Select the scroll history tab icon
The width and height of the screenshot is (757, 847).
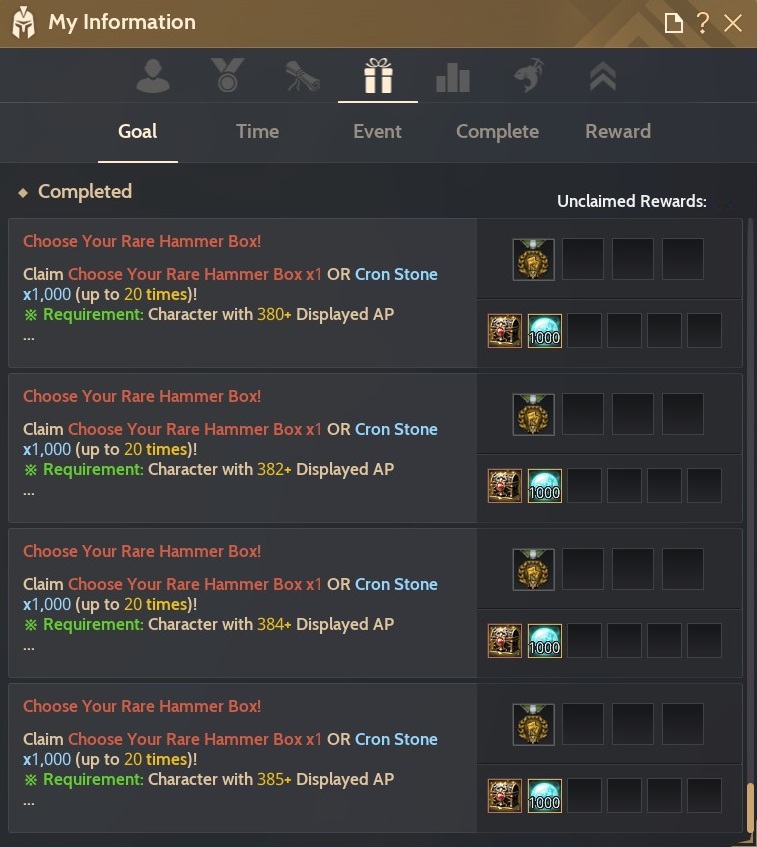[303, 76]
